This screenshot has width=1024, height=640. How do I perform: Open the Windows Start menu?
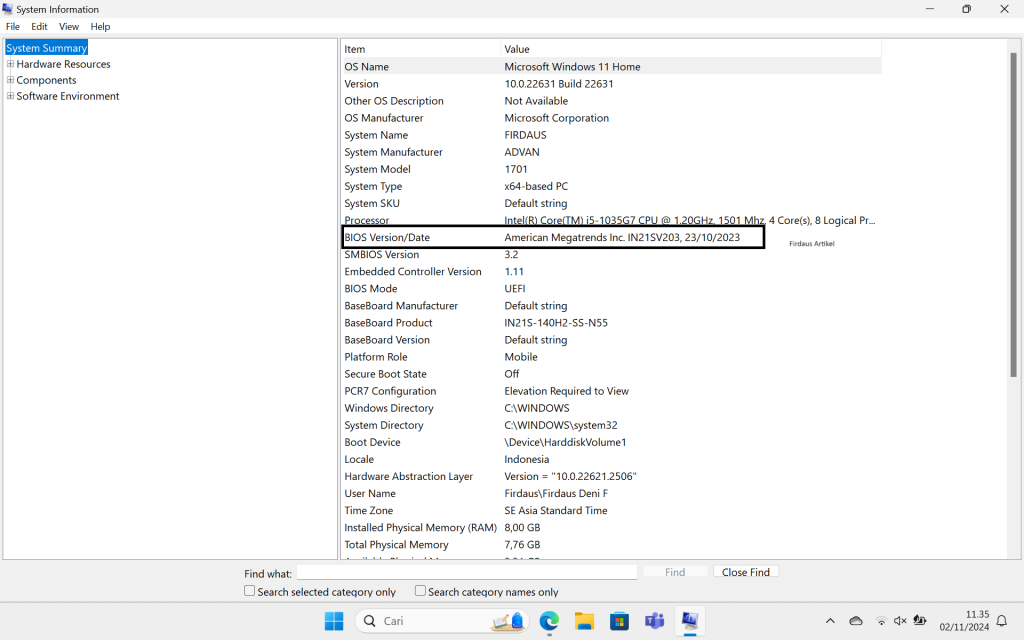pyautogui.click(x=334, y=621)
